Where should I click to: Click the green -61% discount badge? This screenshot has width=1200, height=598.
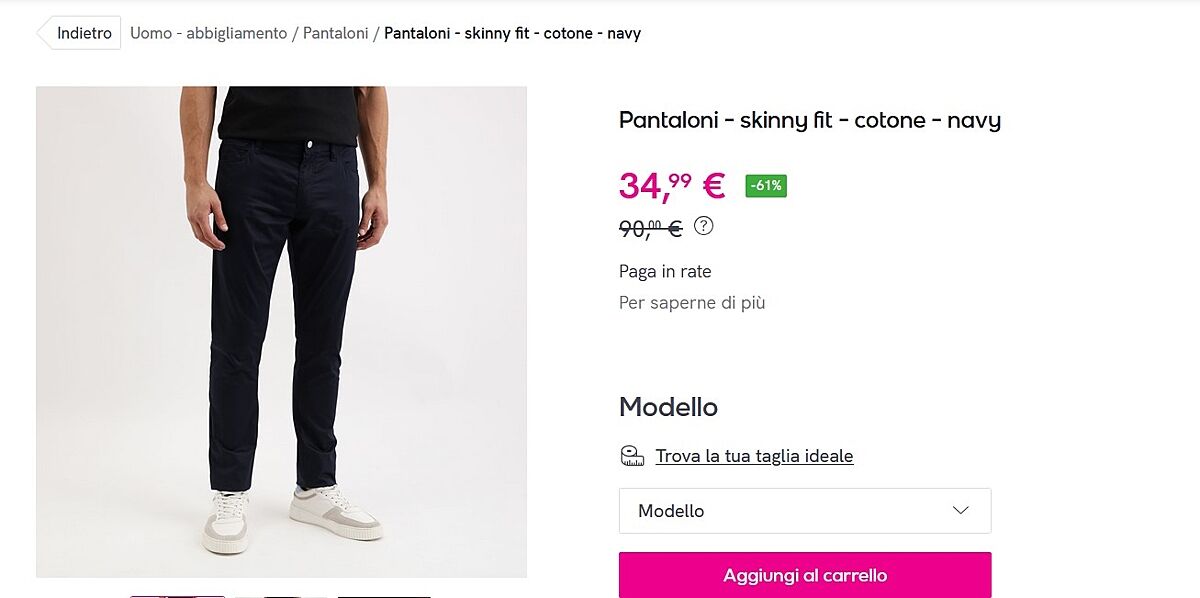766,186
